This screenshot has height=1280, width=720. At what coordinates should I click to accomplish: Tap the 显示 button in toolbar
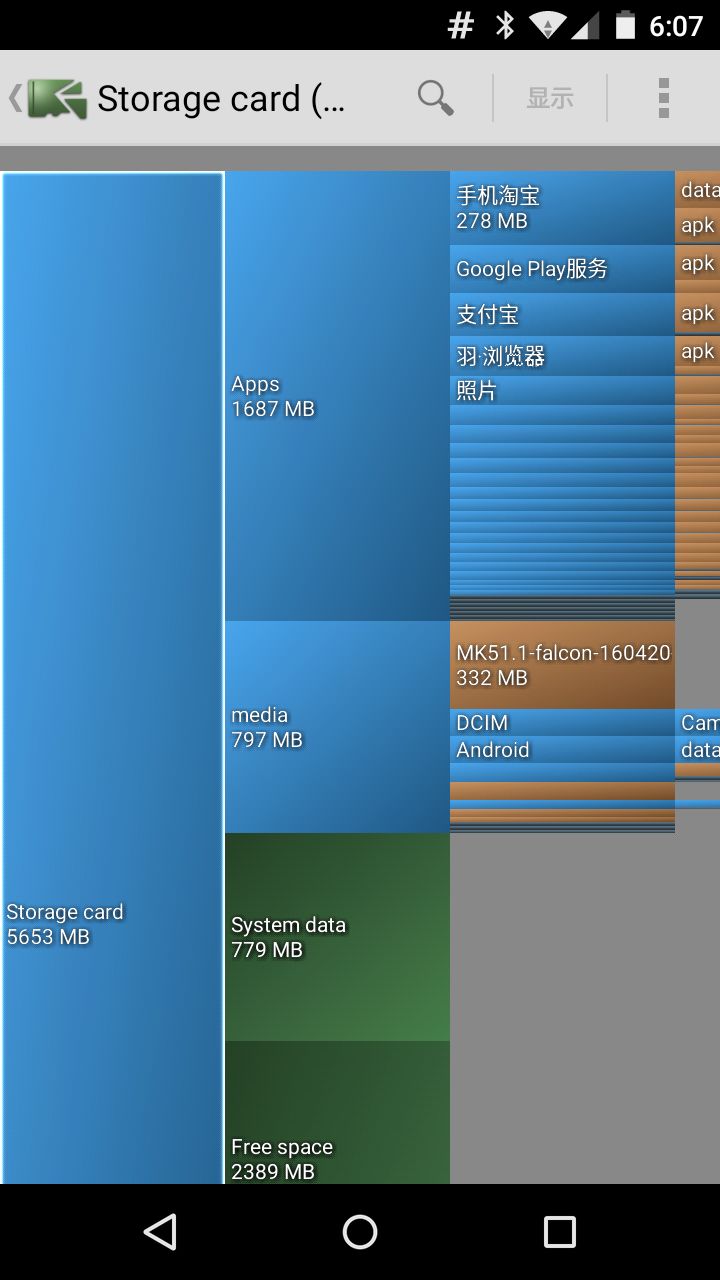tap(550, 98)
